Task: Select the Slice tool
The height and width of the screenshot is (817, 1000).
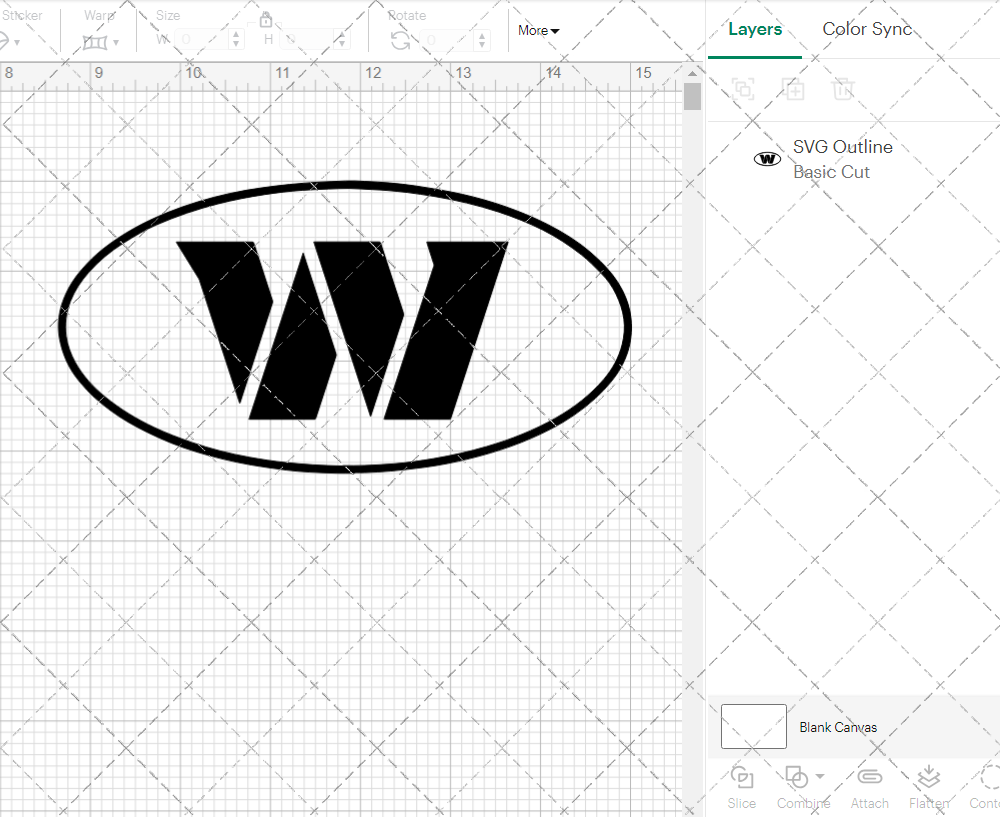Action: (x=741, y=788)
